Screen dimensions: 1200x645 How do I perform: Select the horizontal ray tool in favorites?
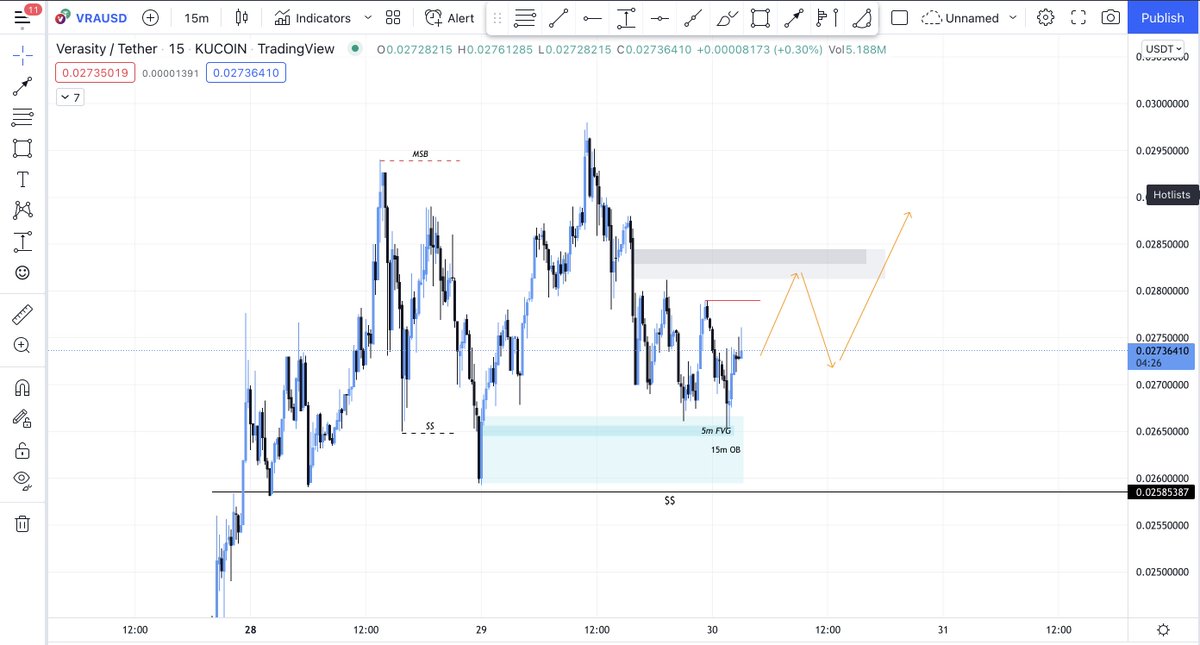(x=592, y=17)
